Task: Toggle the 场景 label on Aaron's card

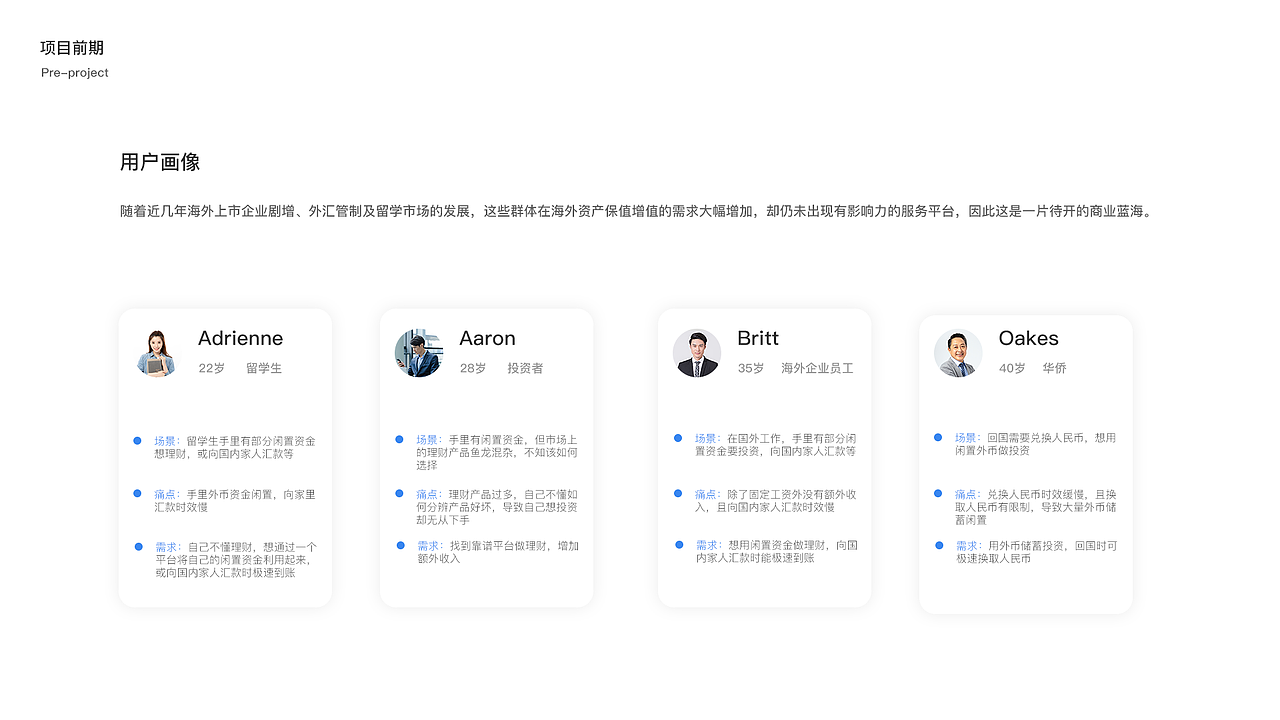Action: click(x=428, y=438)
